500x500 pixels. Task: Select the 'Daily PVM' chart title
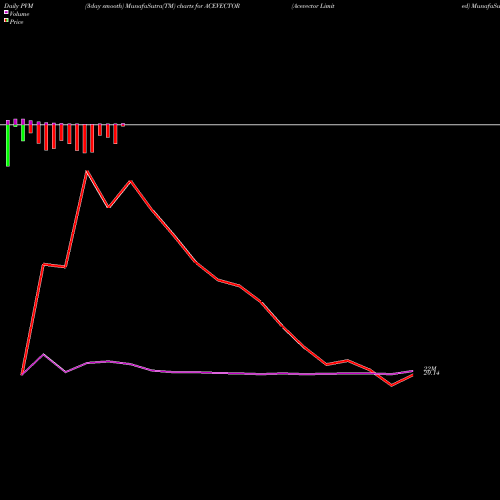point(19,6)
